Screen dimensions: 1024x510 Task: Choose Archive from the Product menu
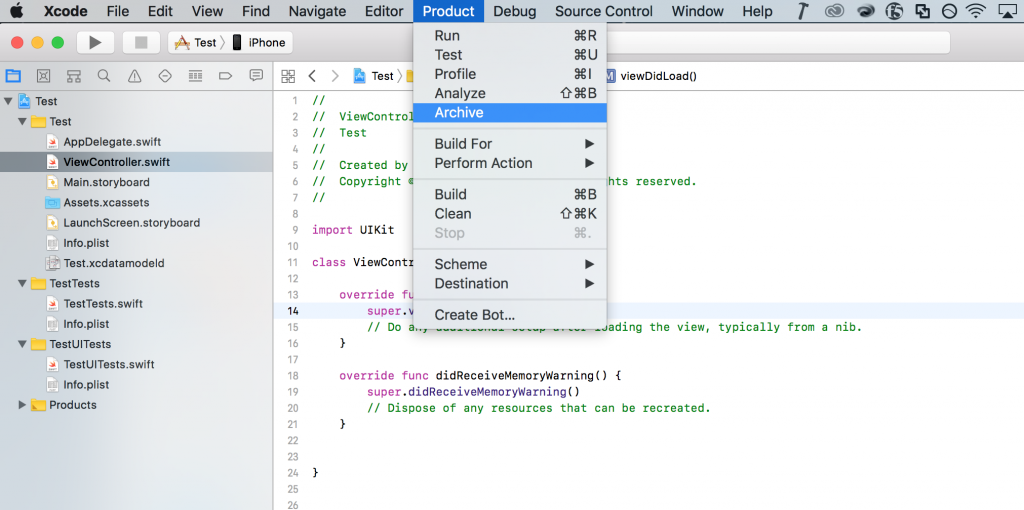510,112
